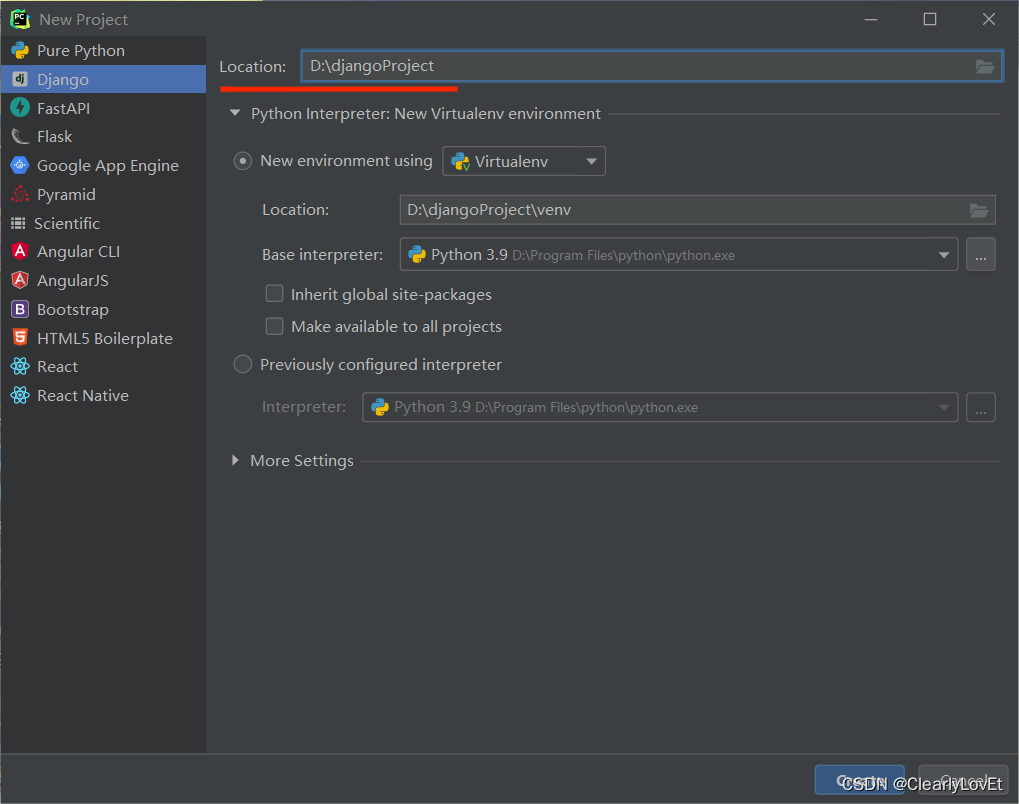Click the project Location input field
The width and height of the screenshot is (1019, 804).
click(651, 66)
